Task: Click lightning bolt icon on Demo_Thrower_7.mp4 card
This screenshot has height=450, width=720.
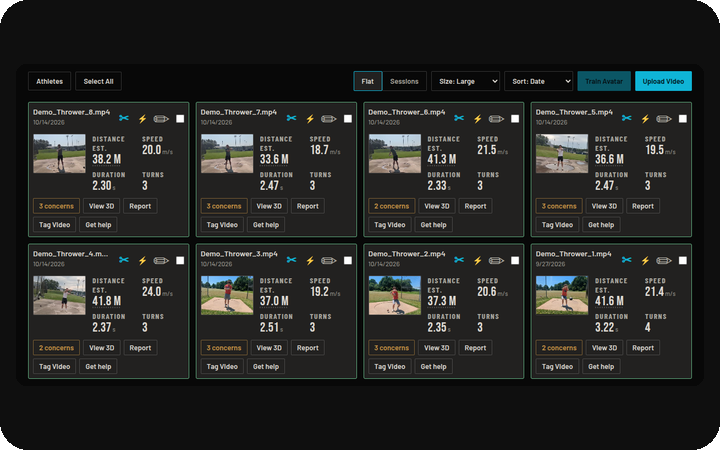Action: coord(310,119)
